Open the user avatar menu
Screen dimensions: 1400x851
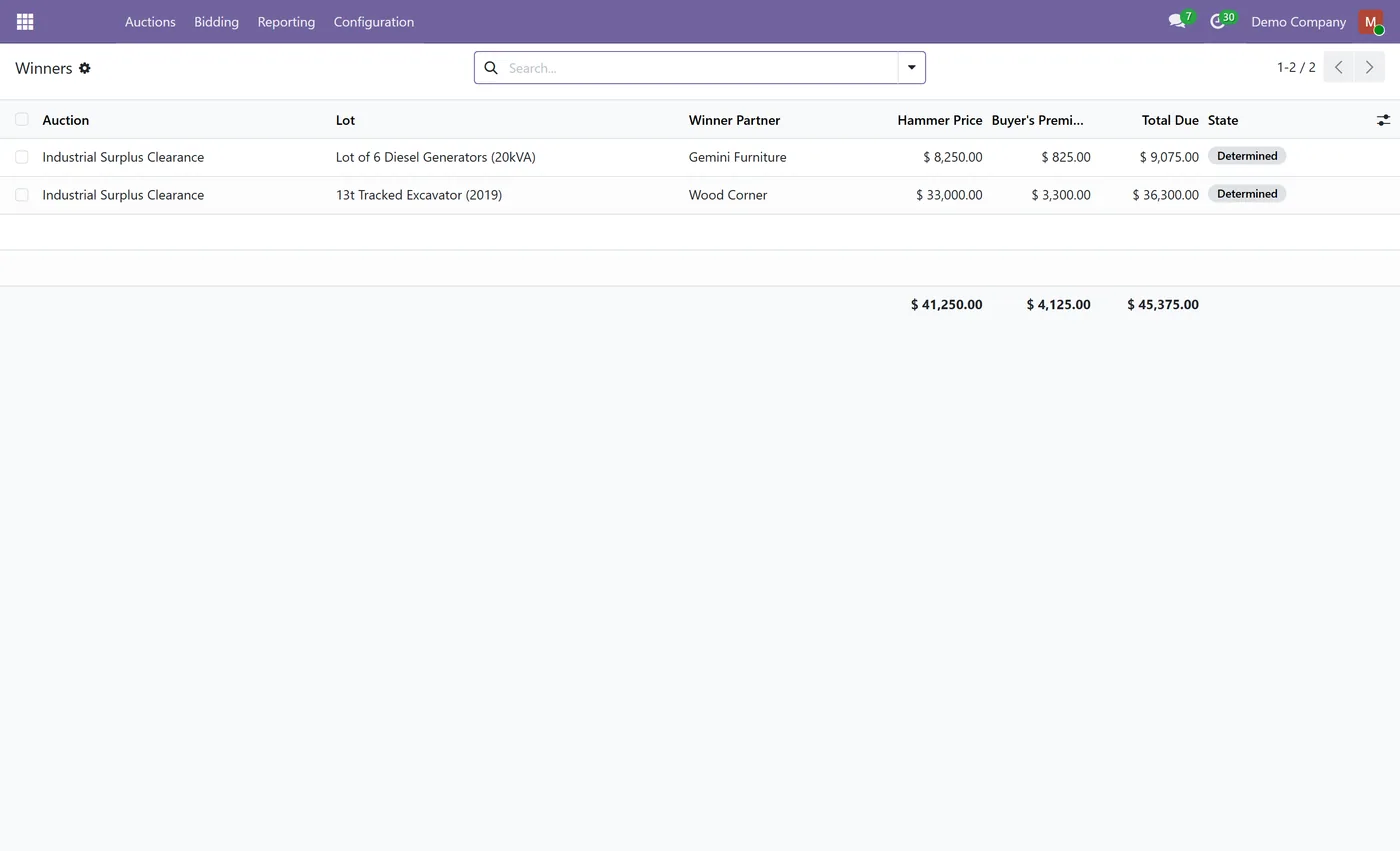click(1371, 22)
